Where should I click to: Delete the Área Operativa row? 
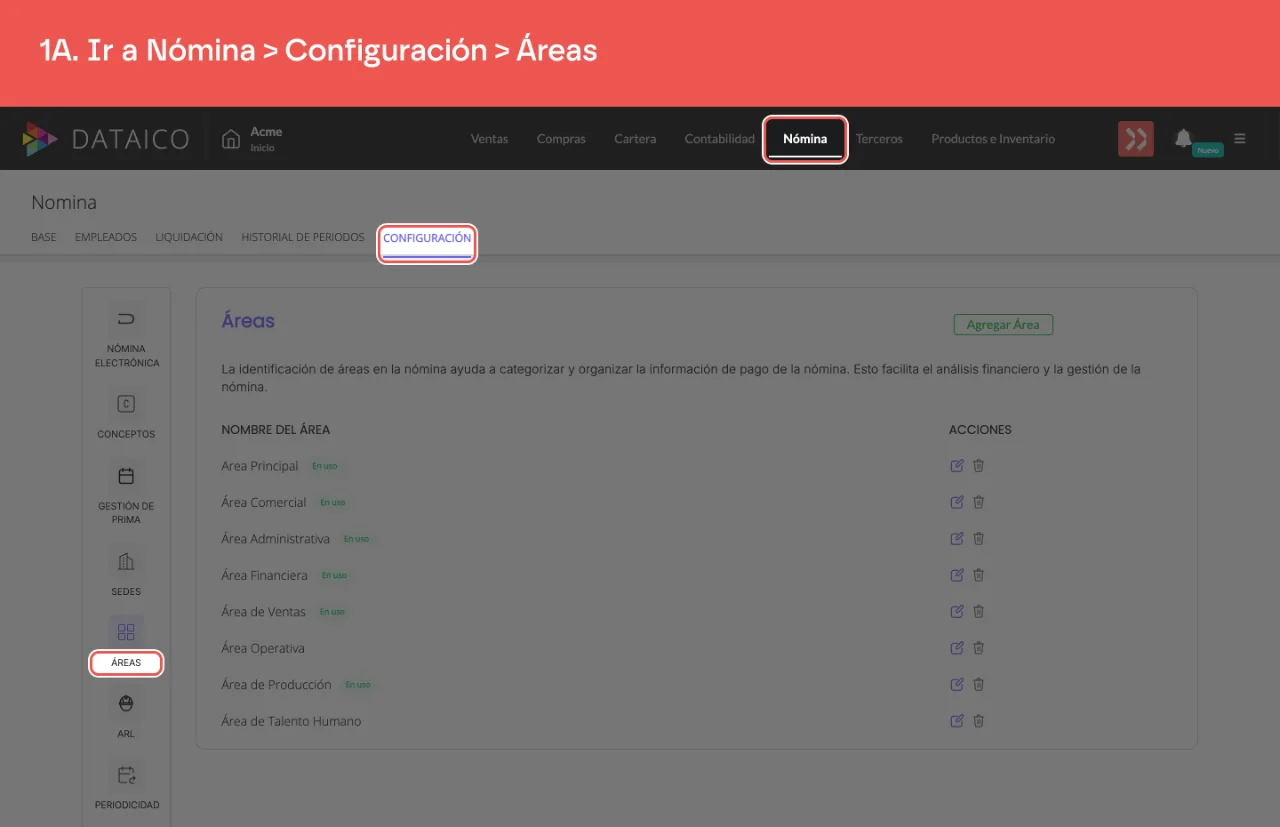[979, 648]
